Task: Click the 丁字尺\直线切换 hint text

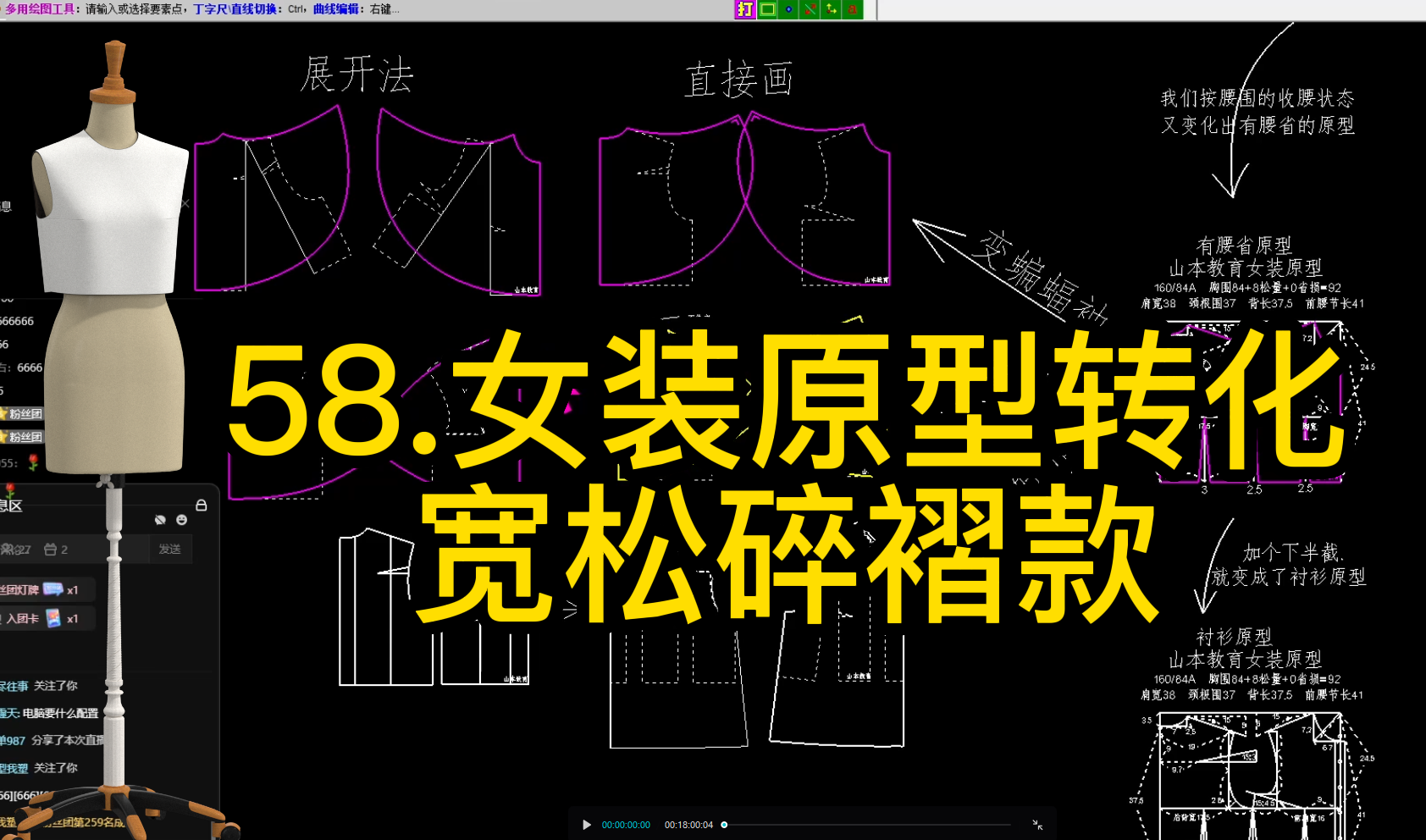Action: pos(235,9)
